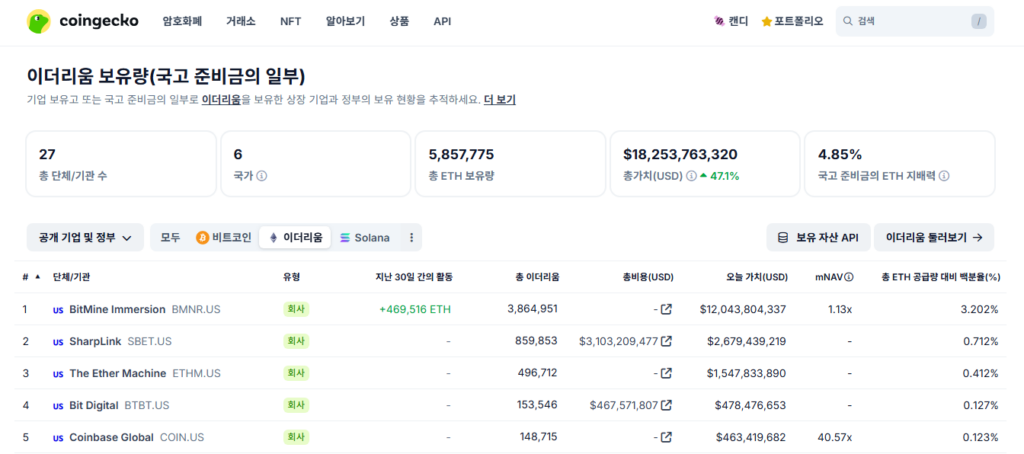Open the 거래소 menu
The image size is (1024, 454).
pyautogui.click(x=241, y=21)
